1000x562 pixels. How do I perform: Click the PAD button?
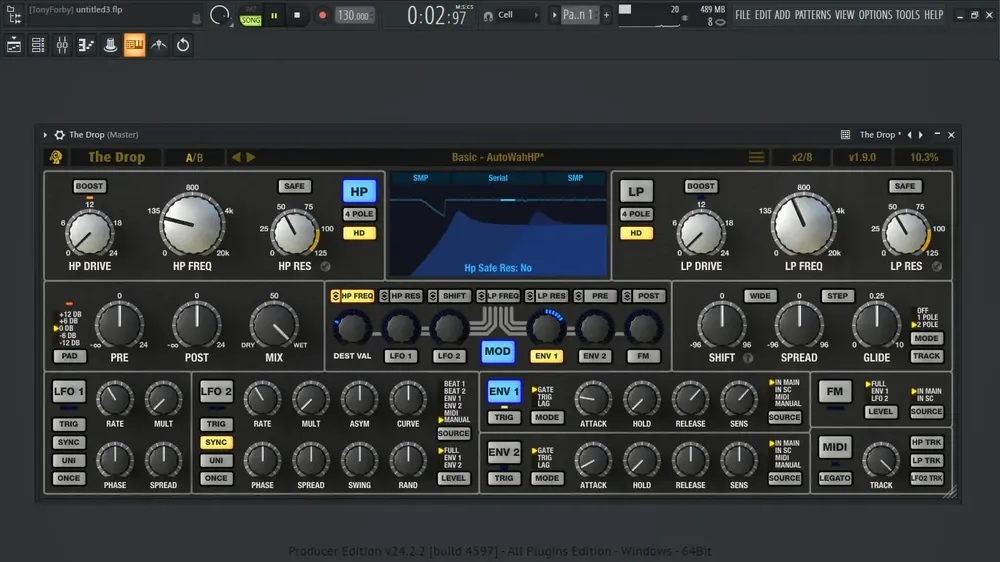click(70, 356)
